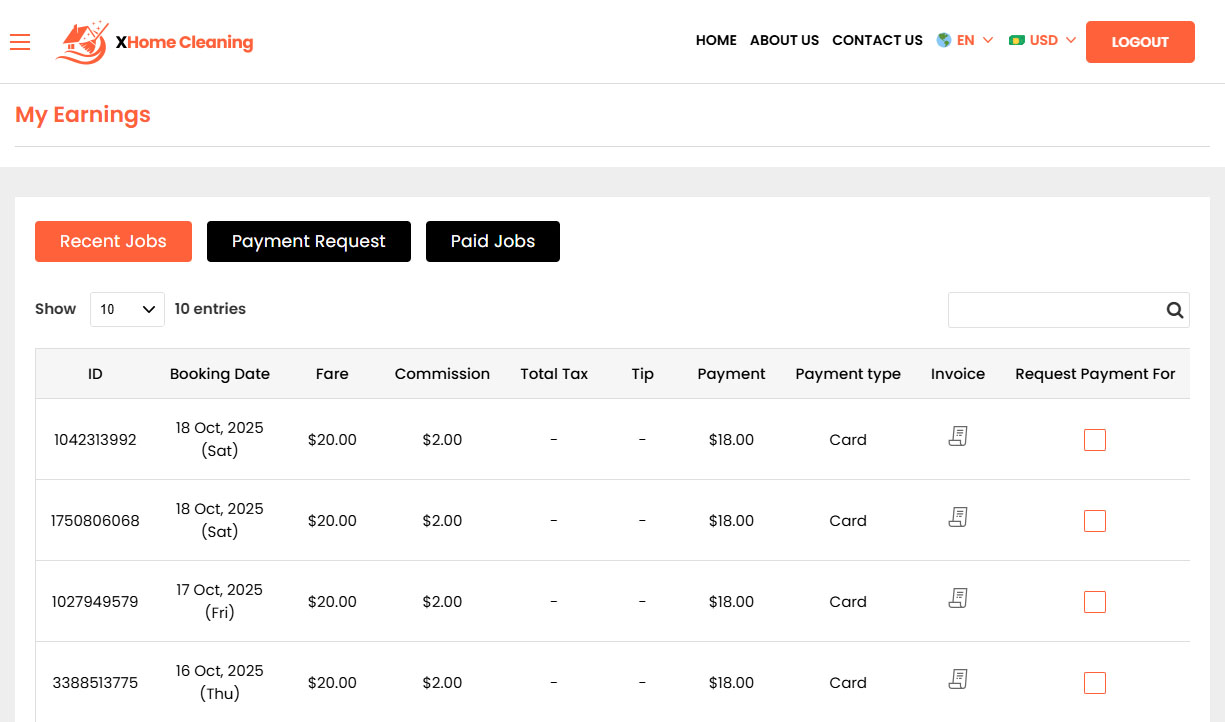Check payment request for booking 1750806068
The width and height of the screenshot is (1225, 722).
coord(1094,520)
